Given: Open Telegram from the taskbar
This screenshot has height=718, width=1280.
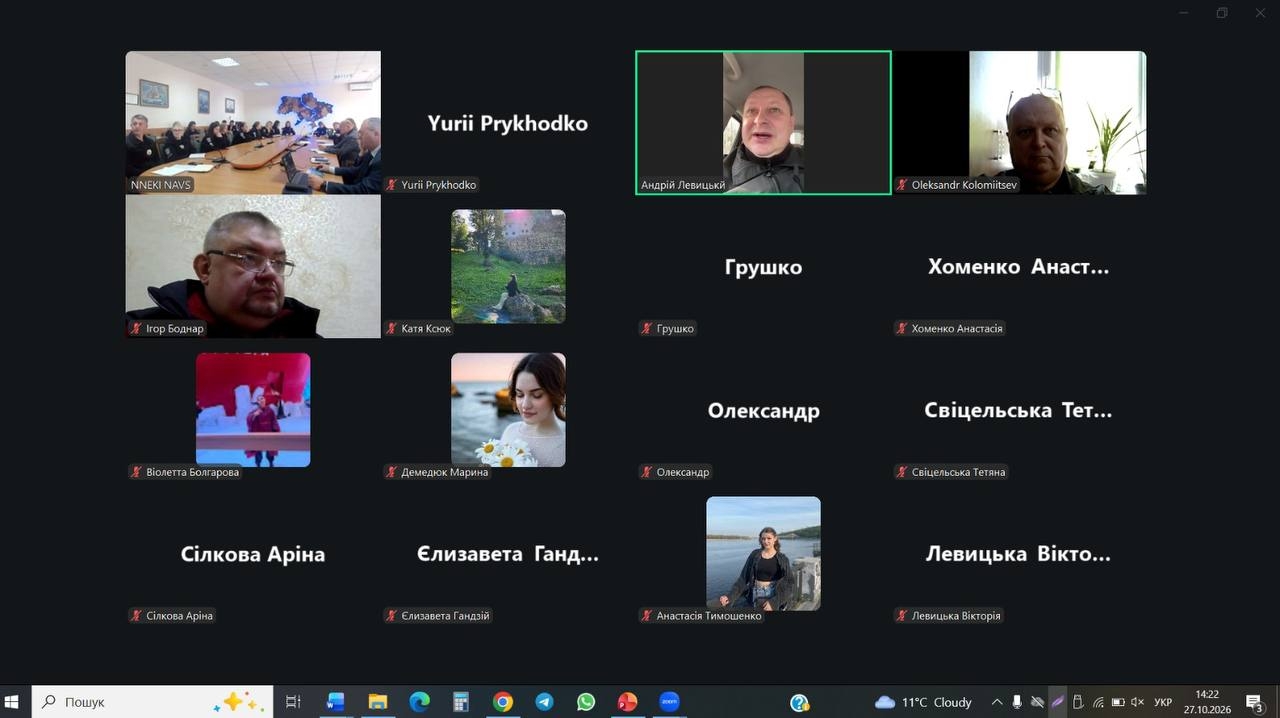Looking at the screenshot, I should (544, 702).
